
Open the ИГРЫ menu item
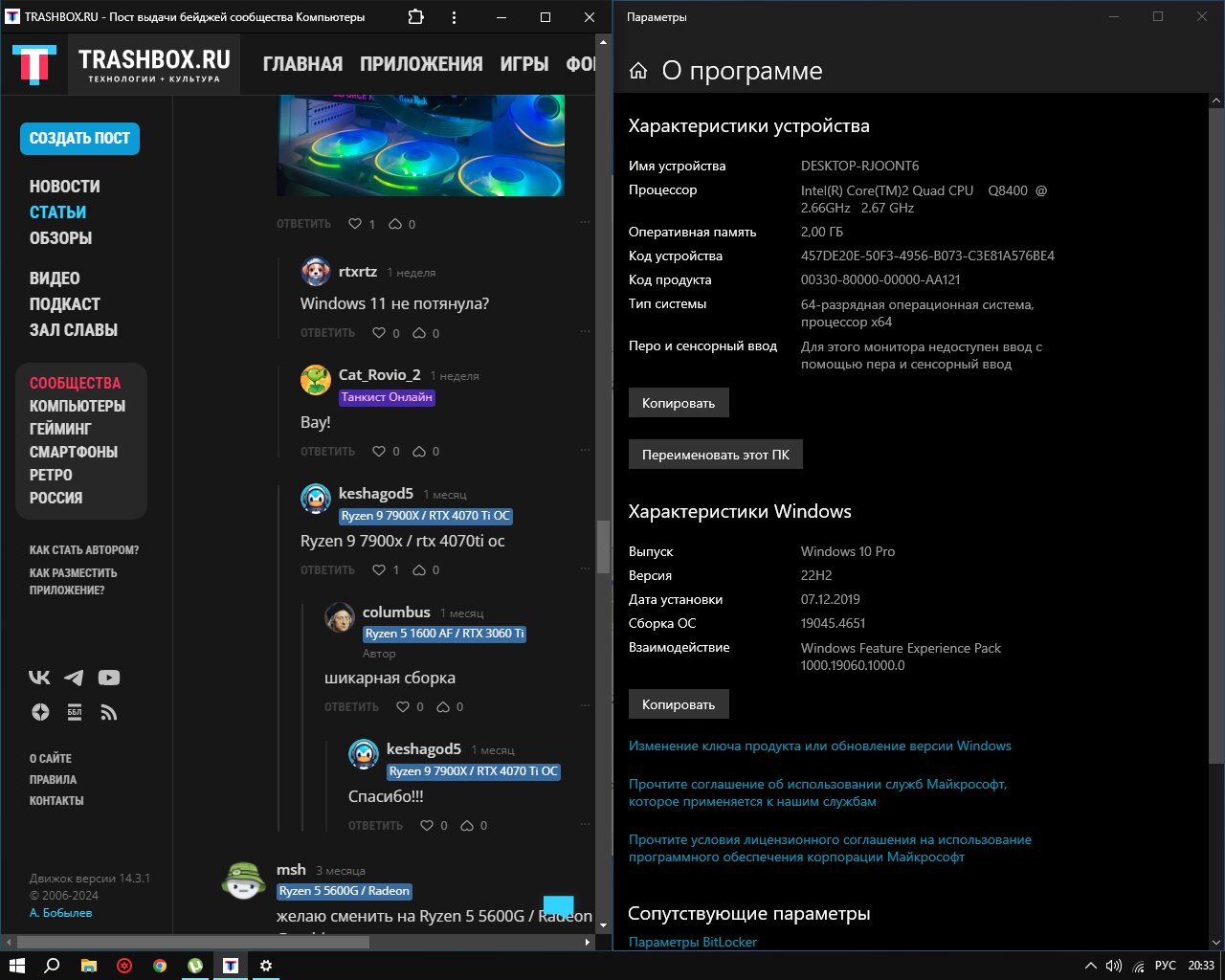coord(524,64)
